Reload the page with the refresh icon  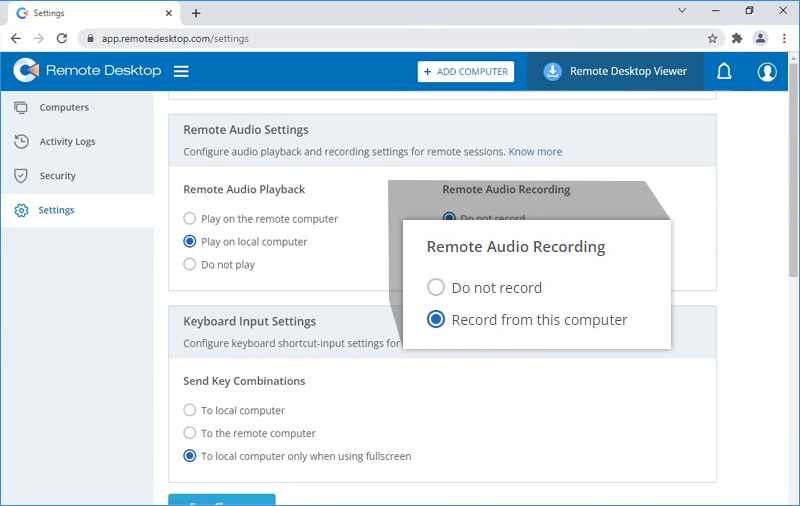(62, 38)
